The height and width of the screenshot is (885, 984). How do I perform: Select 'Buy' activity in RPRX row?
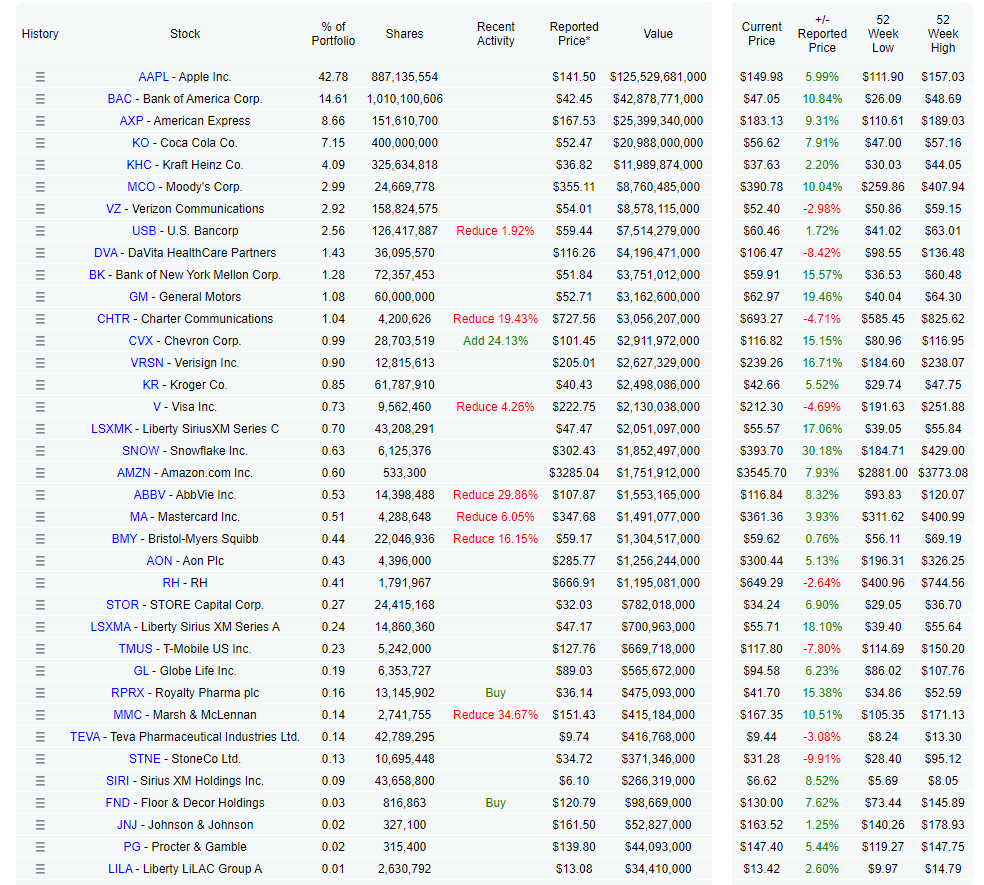tap(495, 693)
